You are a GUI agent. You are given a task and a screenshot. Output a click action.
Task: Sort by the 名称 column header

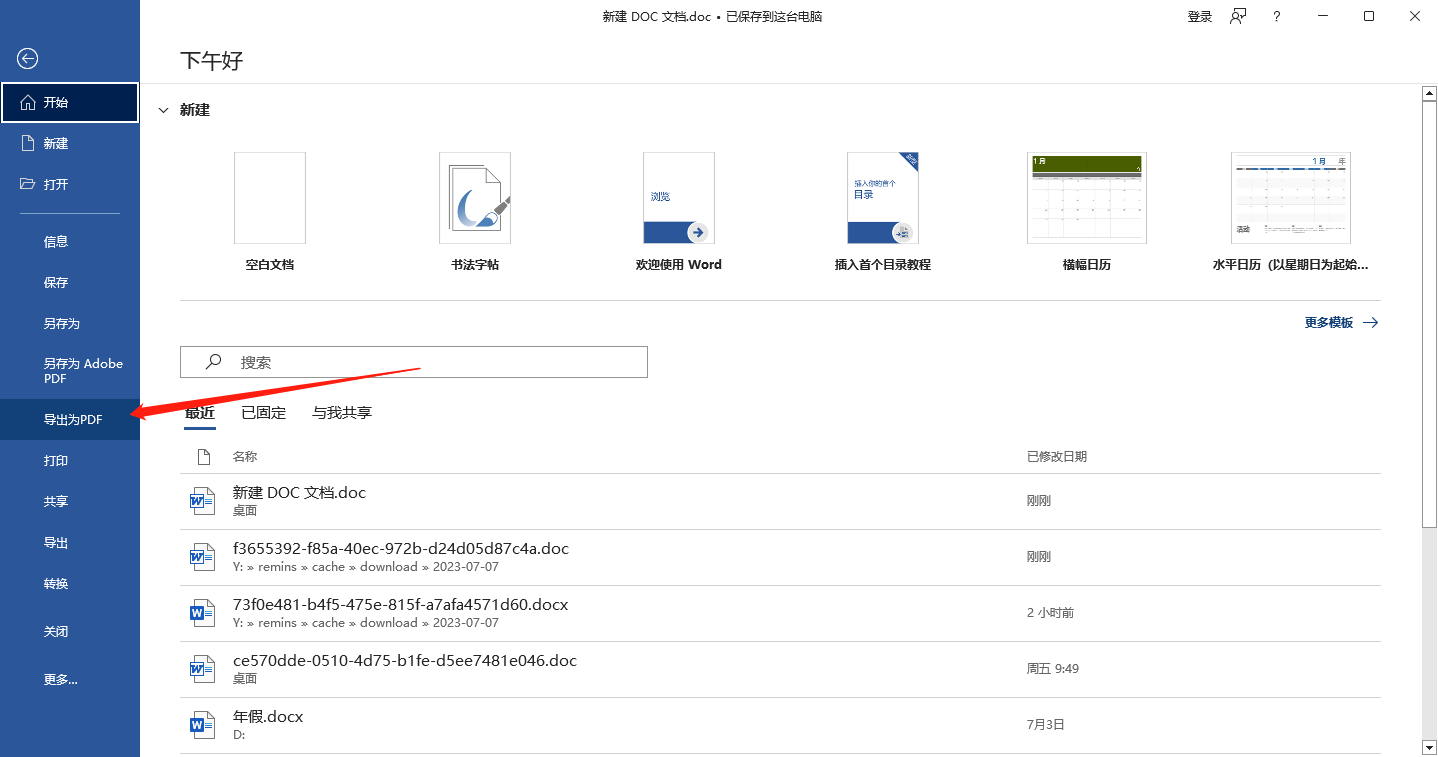pos(245,457)
